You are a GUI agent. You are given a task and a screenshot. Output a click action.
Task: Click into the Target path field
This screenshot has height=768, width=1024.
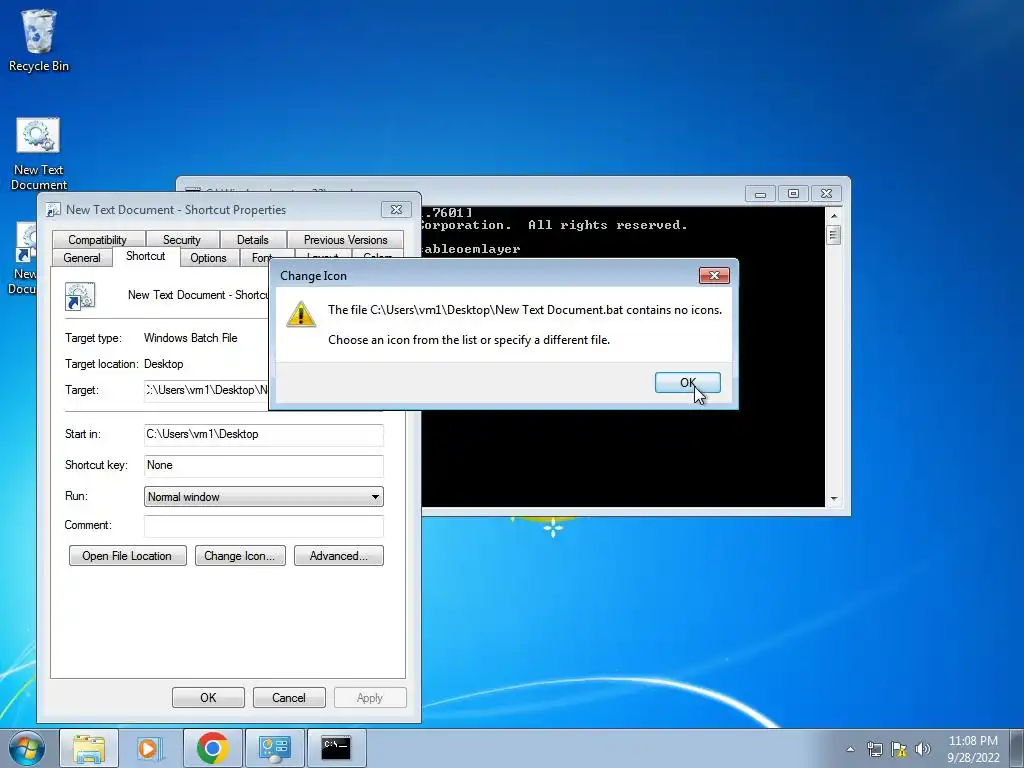[206, 391]
